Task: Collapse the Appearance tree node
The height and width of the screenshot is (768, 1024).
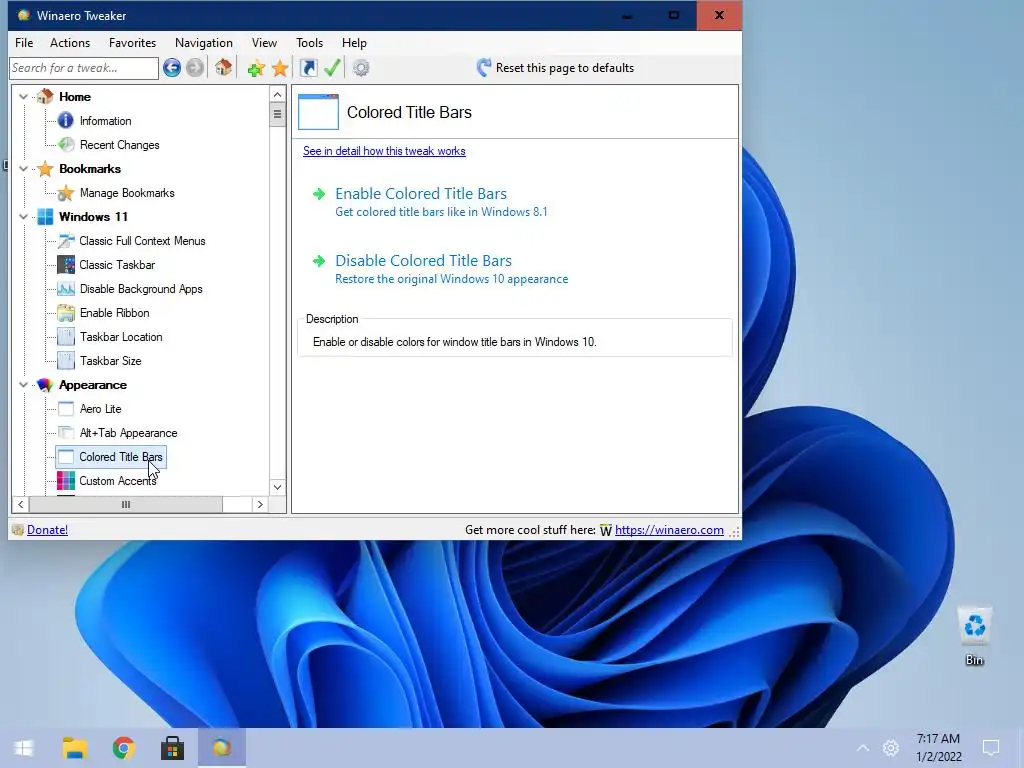Action: click(24, 385)
